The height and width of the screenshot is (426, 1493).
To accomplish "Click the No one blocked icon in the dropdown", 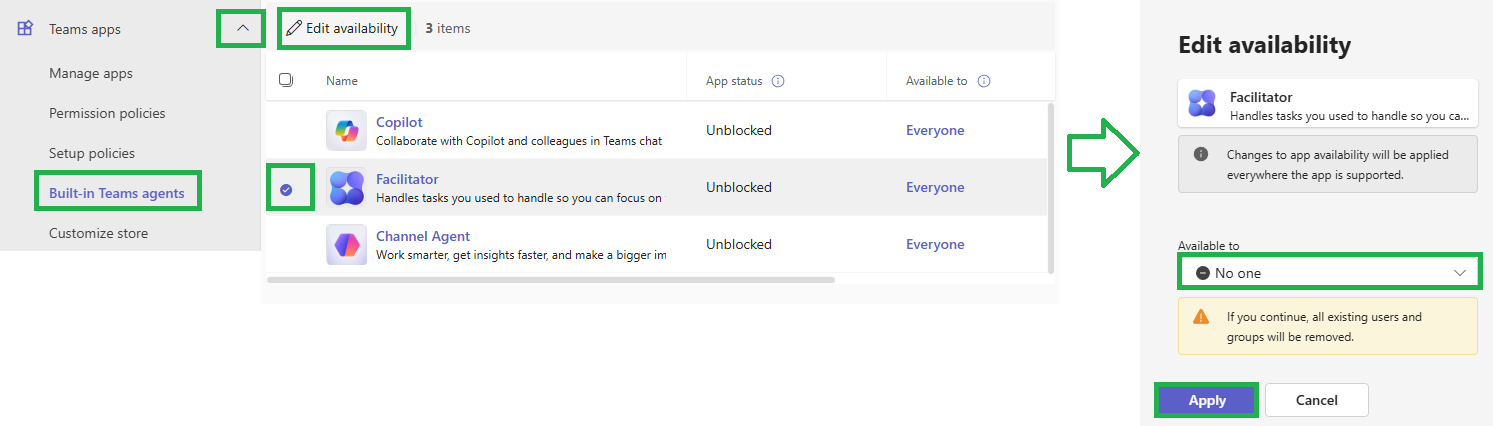I will 1203,273.
